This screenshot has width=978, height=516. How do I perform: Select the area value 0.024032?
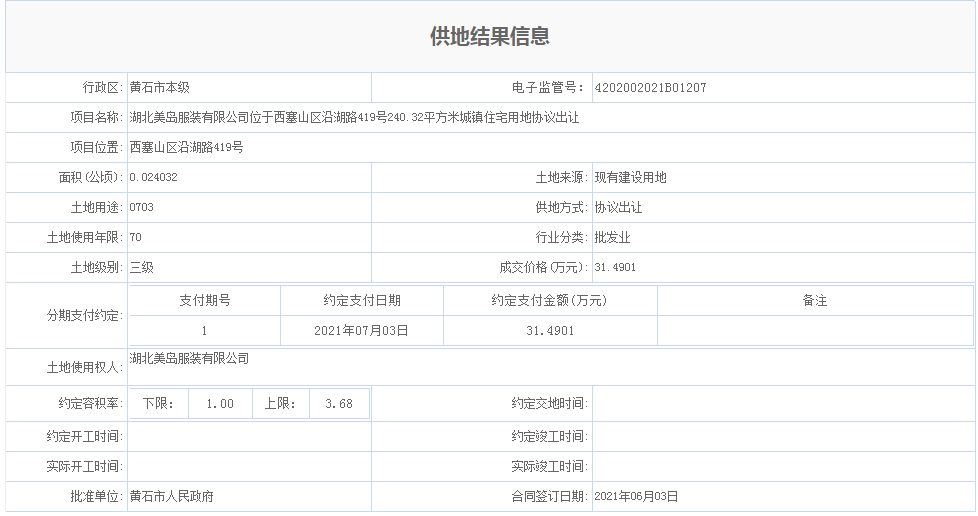point(154,178)
